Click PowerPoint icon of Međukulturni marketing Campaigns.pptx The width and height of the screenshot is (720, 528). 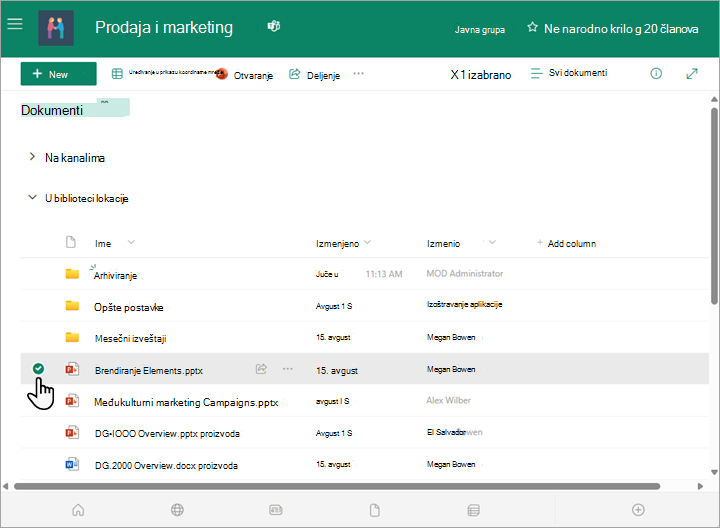coord(72,401)
